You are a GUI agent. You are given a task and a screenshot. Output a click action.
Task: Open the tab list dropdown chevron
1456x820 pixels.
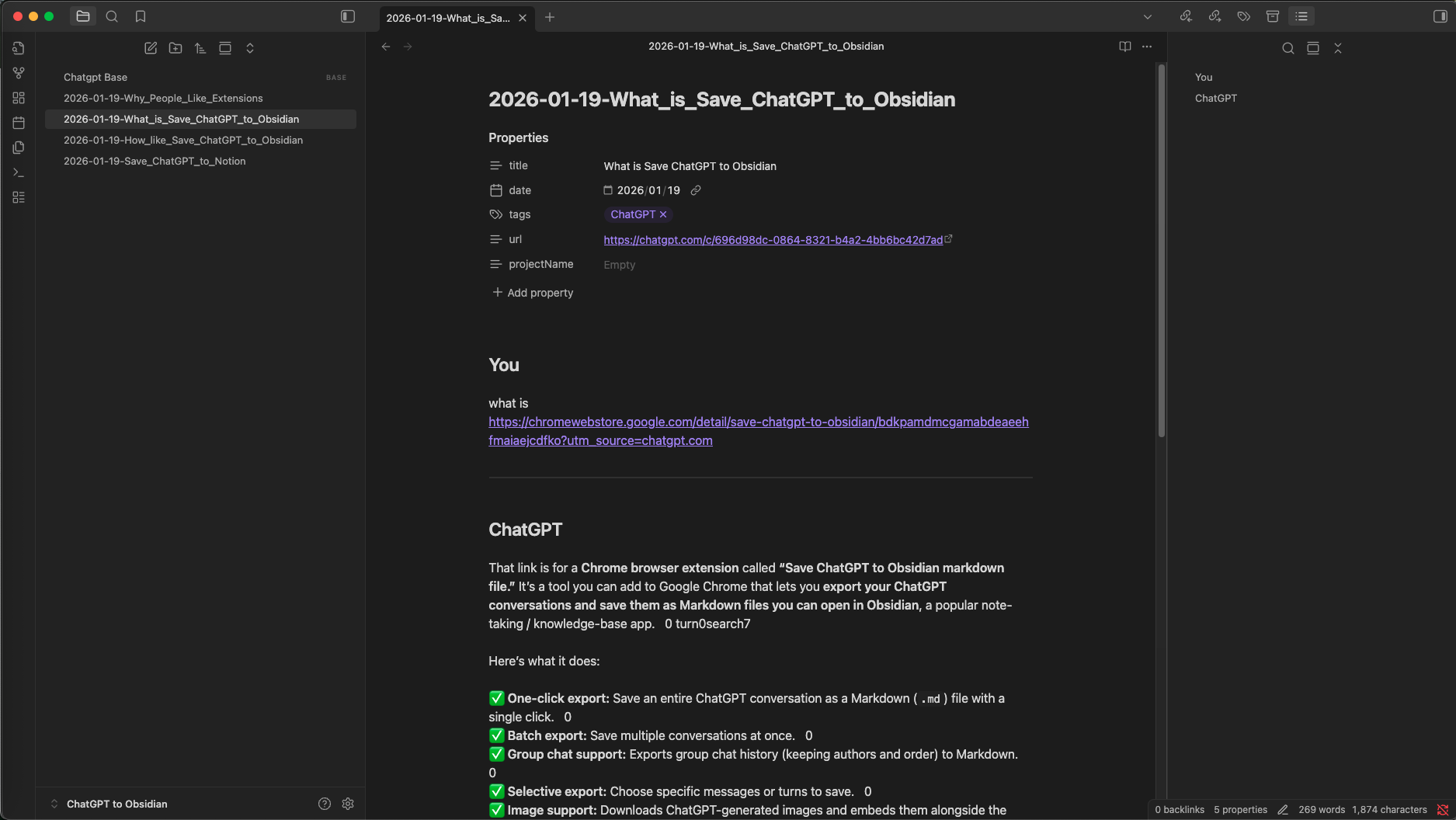(1148, 17)
